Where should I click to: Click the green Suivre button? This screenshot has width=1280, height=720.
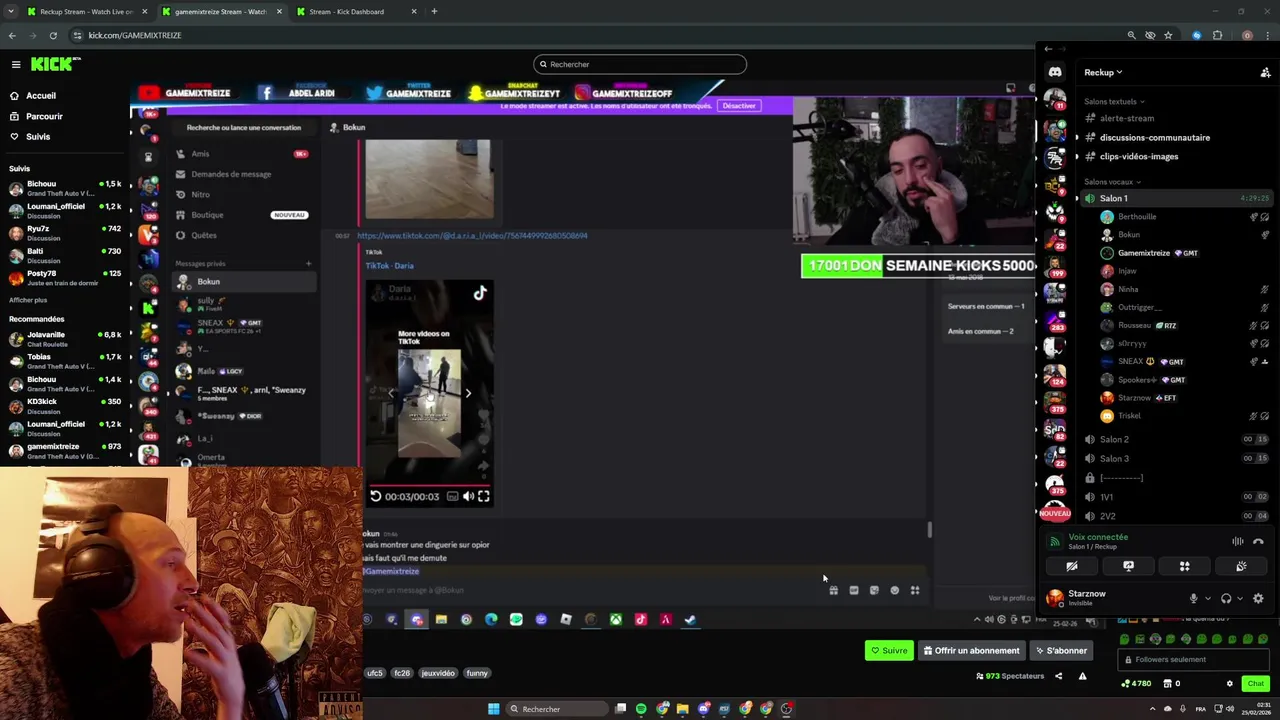pos(889,651)
